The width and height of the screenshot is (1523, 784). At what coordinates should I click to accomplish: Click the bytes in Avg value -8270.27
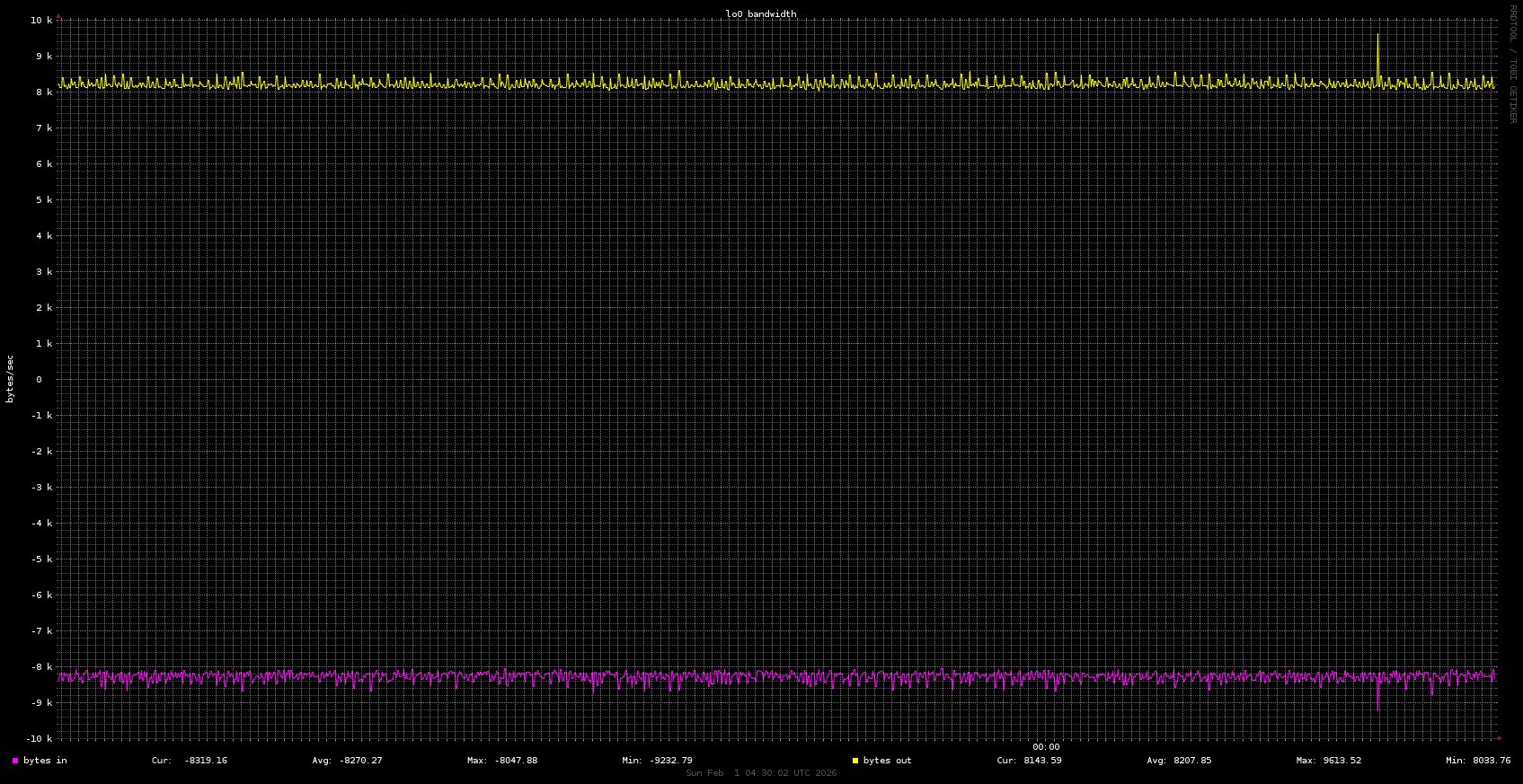360,761
